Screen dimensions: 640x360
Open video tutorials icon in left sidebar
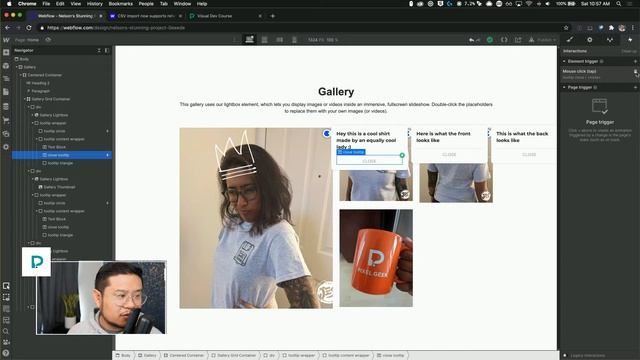6,342
